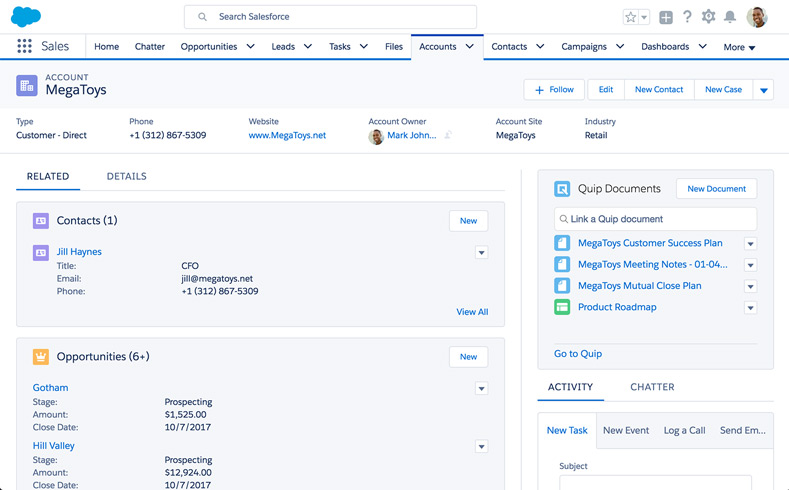
Task: Open dropdown for MegaToys Customer Success Plan
Action: [x=750, y=244]
